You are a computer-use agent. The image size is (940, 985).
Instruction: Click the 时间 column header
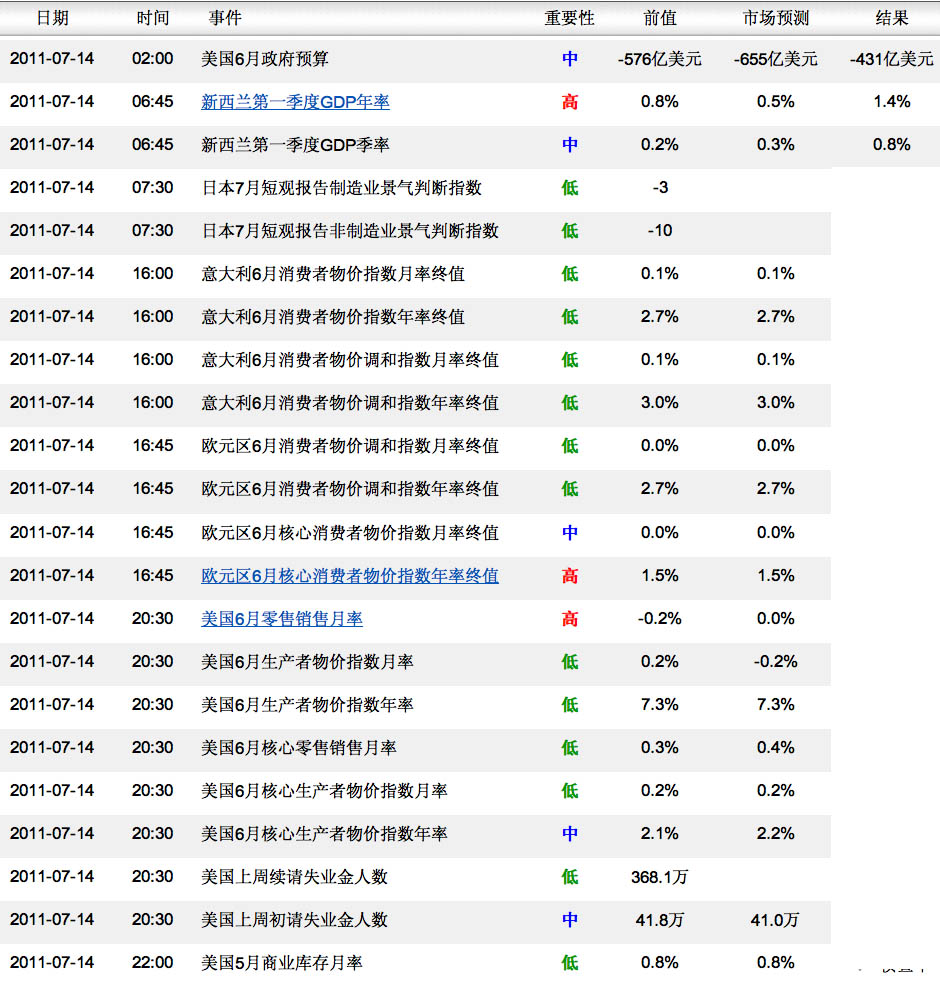pyautogui.click(x=153, y=18)
